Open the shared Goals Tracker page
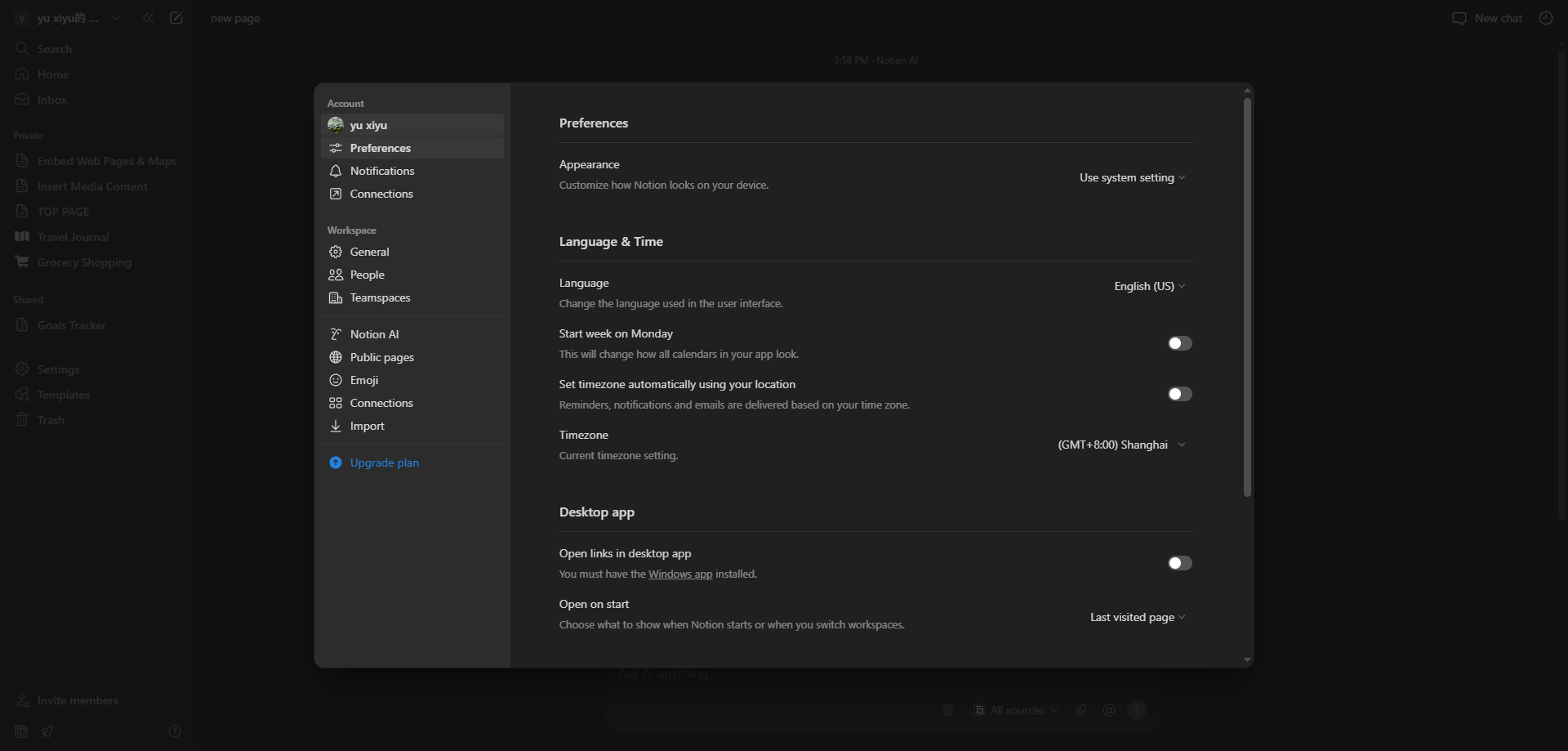Screen dimensions: 1568x751 coord(96,325)
